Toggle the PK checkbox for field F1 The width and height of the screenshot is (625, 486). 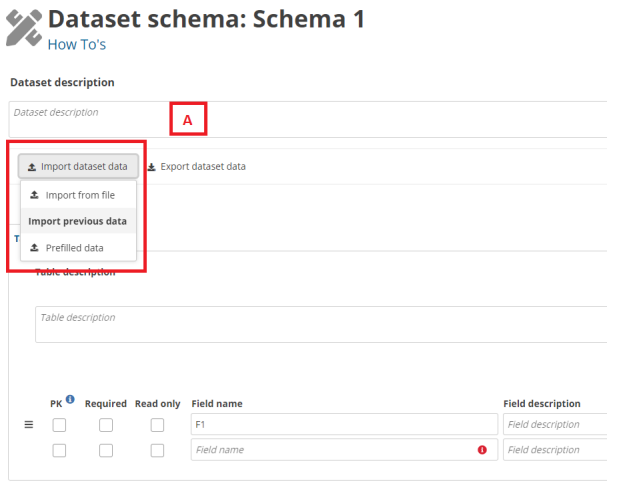(x=59, y=425)
